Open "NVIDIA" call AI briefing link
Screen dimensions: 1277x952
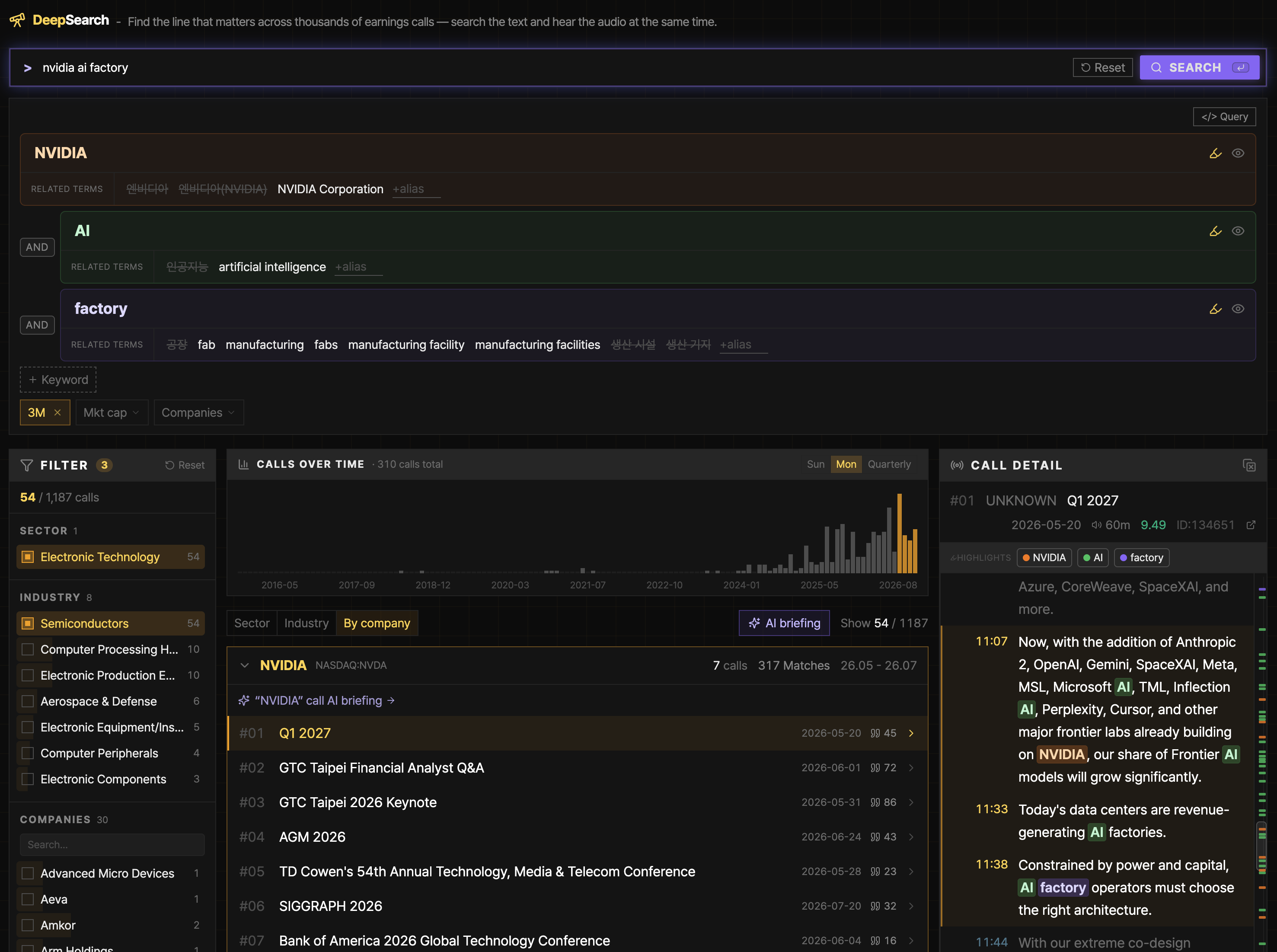click(x=316, y=701)
